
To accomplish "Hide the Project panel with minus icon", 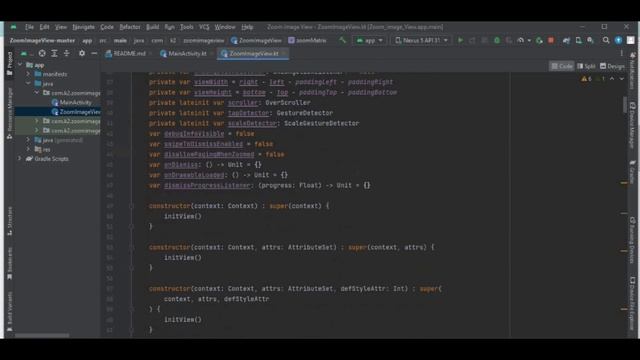I will (94, 53).
